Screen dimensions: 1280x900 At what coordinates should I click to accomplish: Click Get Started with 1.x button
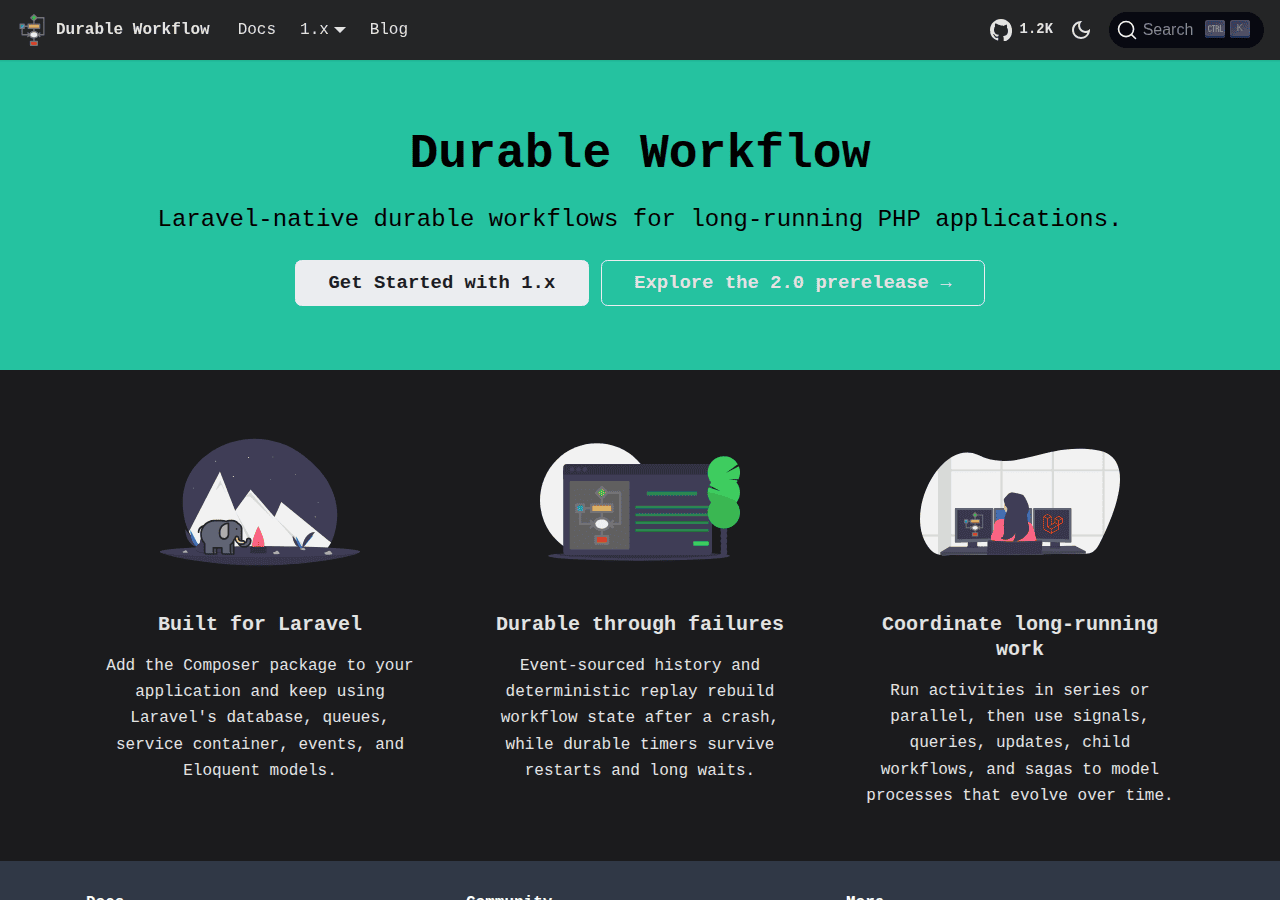(442, 283)
